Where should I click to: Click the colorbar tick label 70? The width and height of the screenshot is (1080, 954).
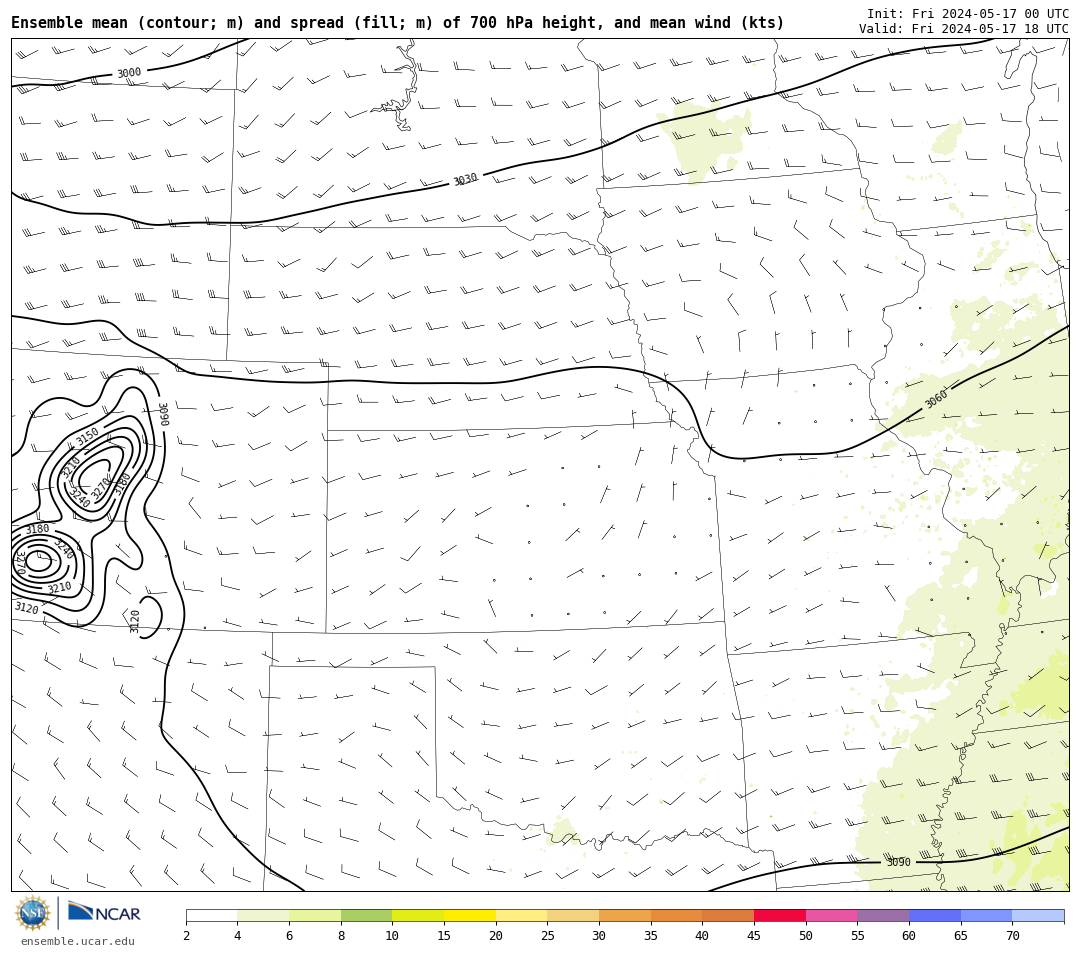pyautogui.click(x=1012, y=935)
